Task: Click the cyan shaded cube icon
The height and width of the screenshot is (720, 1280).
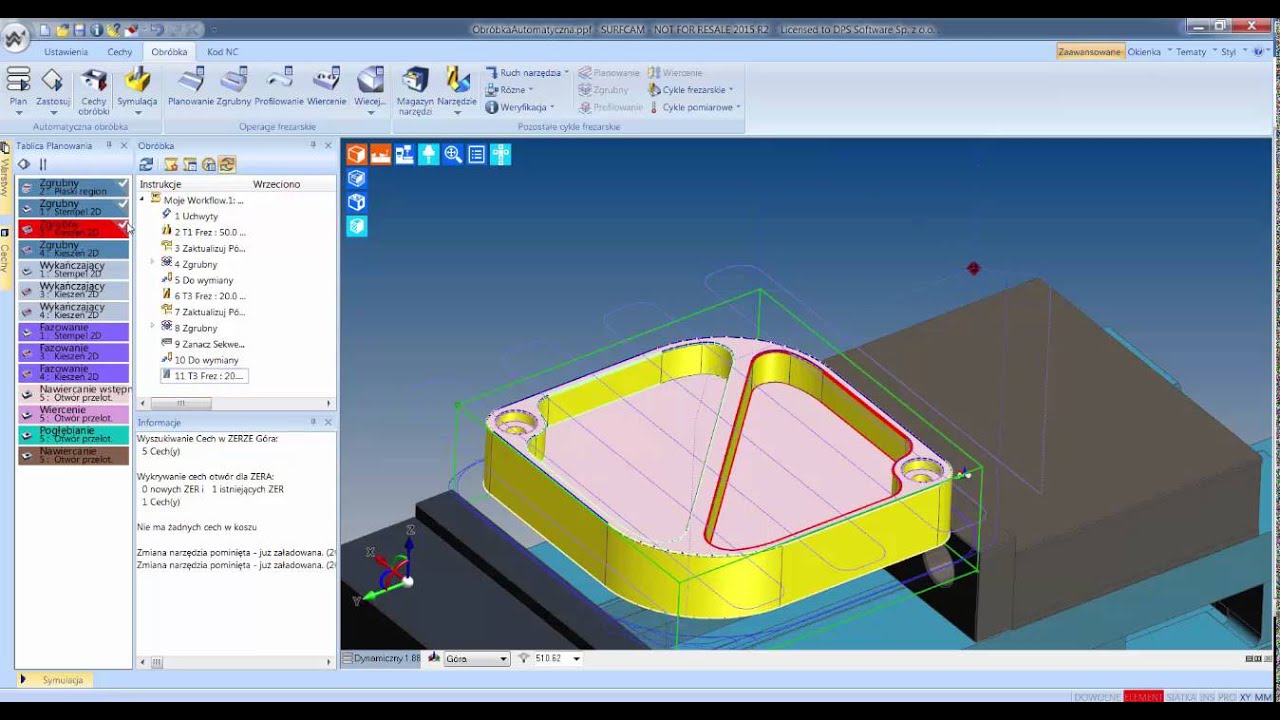Action: click(x=357, y=226)
